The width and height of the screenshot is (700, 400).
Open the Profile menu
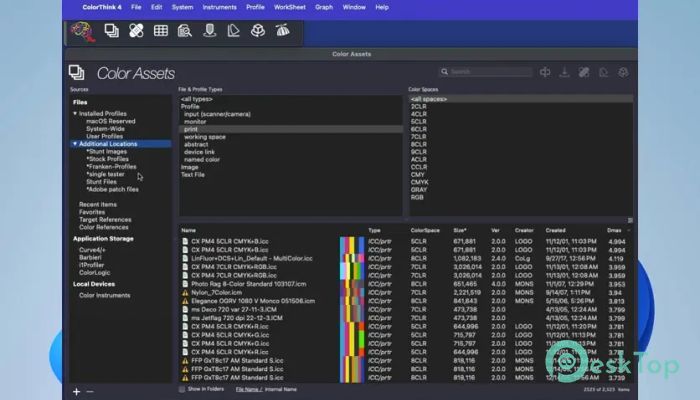click(255, 7)
